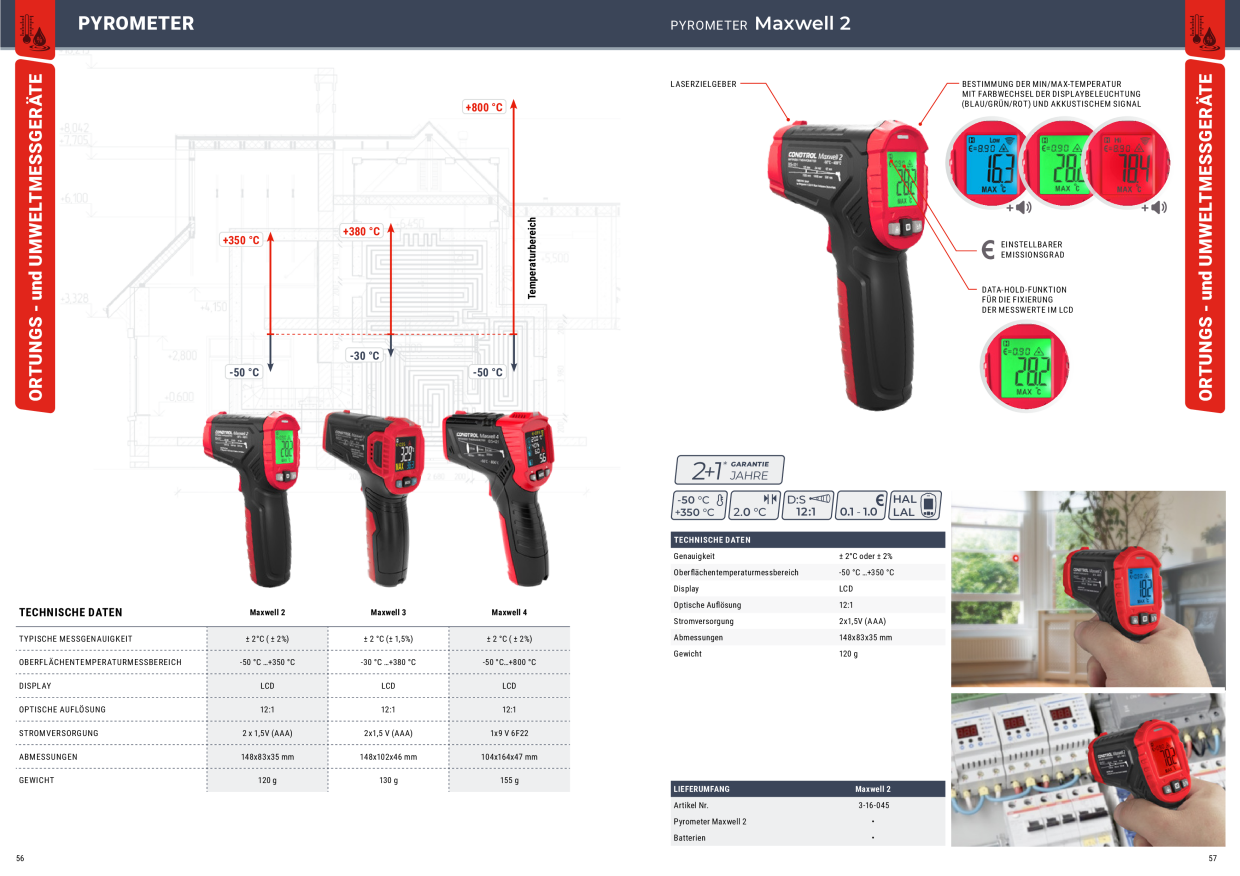Screen dimensions: 1240x876
Task: Click the Genauigkeit row on page 57
Action: click(807, 556)
